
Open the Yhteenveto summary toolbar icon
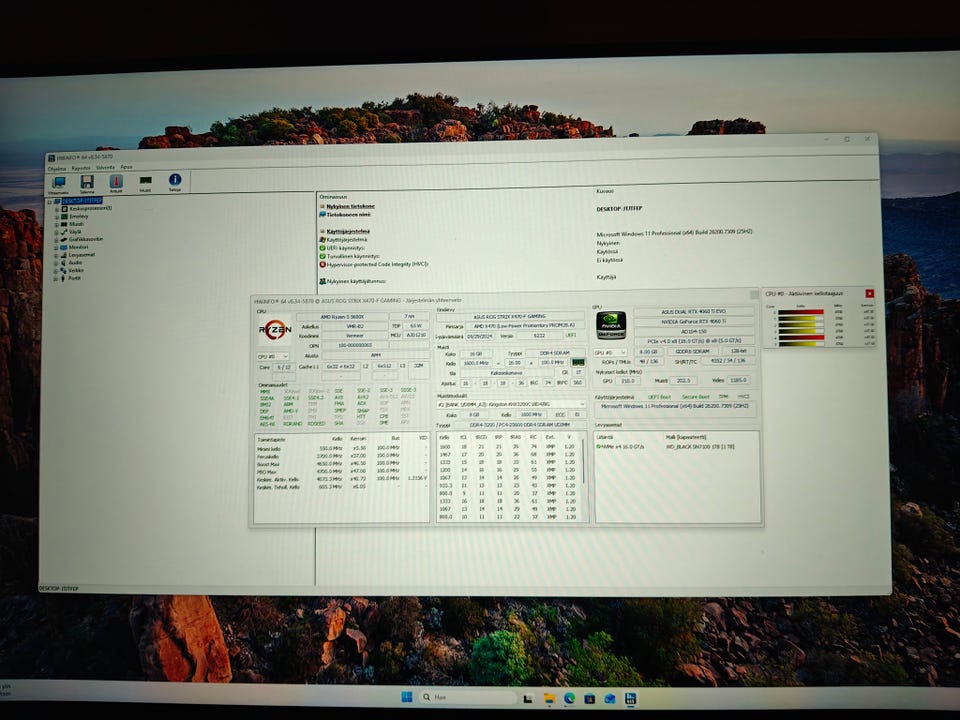59,182
